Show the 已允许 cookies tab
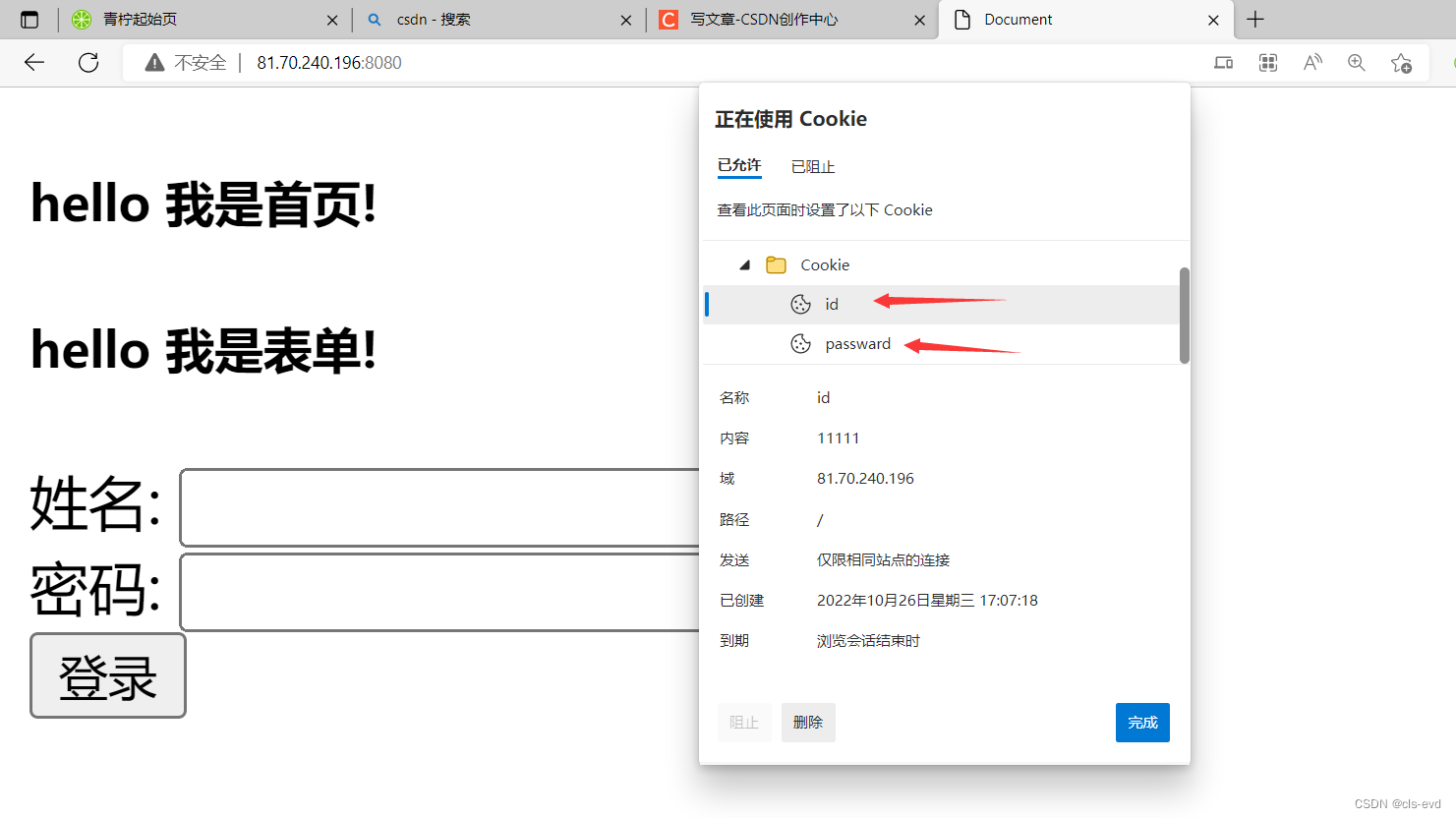The height and width of the screenshot is (818, 1456). point(739,165)
